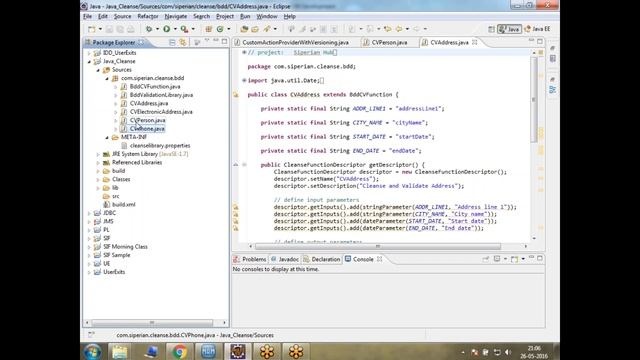Click the New Java Class icon
Viewport: 640px width, 360px height.
point(220,29)
